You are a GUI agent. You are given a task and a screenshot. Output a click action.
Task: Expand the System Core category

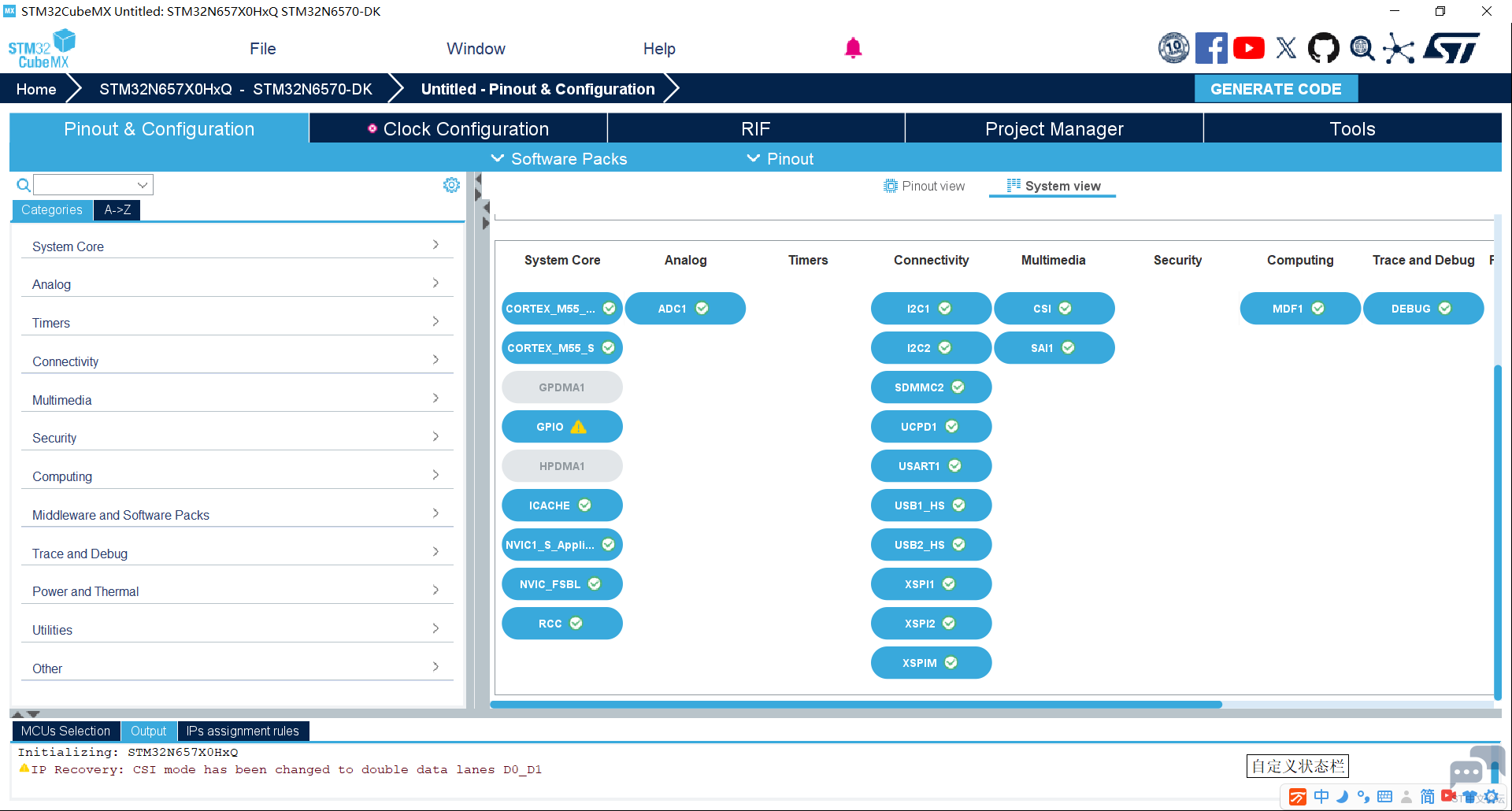point(237,246)
